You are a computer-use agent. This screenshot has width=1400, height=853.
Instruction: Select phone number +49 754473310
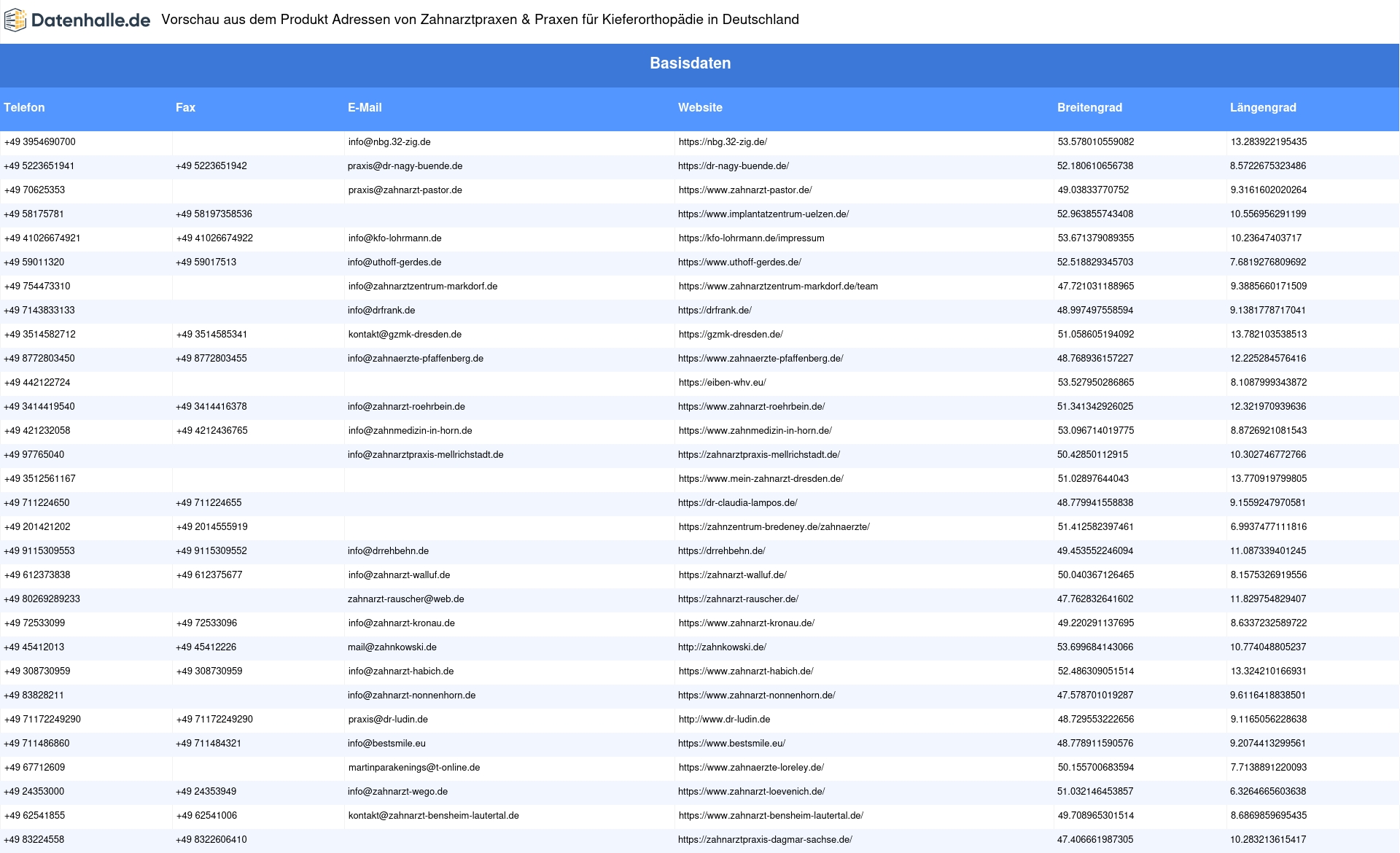click(x=37, y=287)
